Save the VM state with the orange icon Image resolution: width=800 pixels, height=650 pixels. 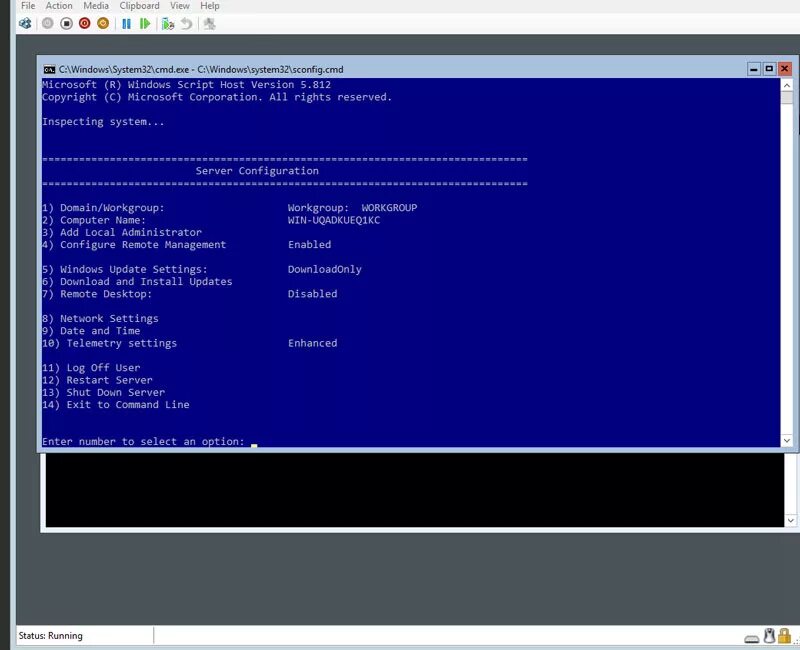103,23
